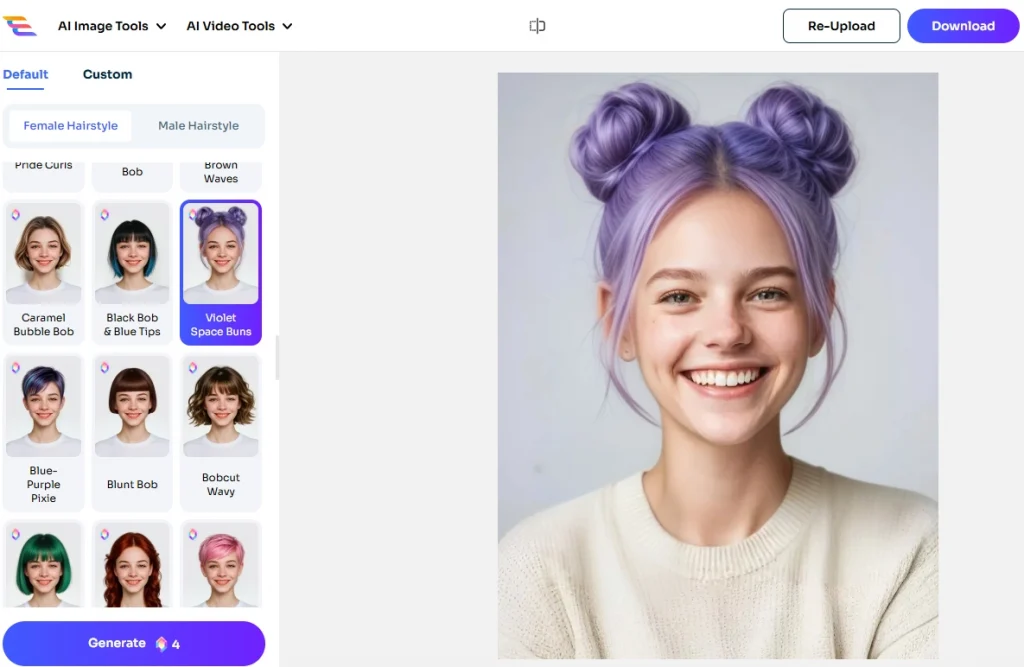Click the app logo in top-left corner
This screenshot has width=1024, height=667.
point(20,26)
